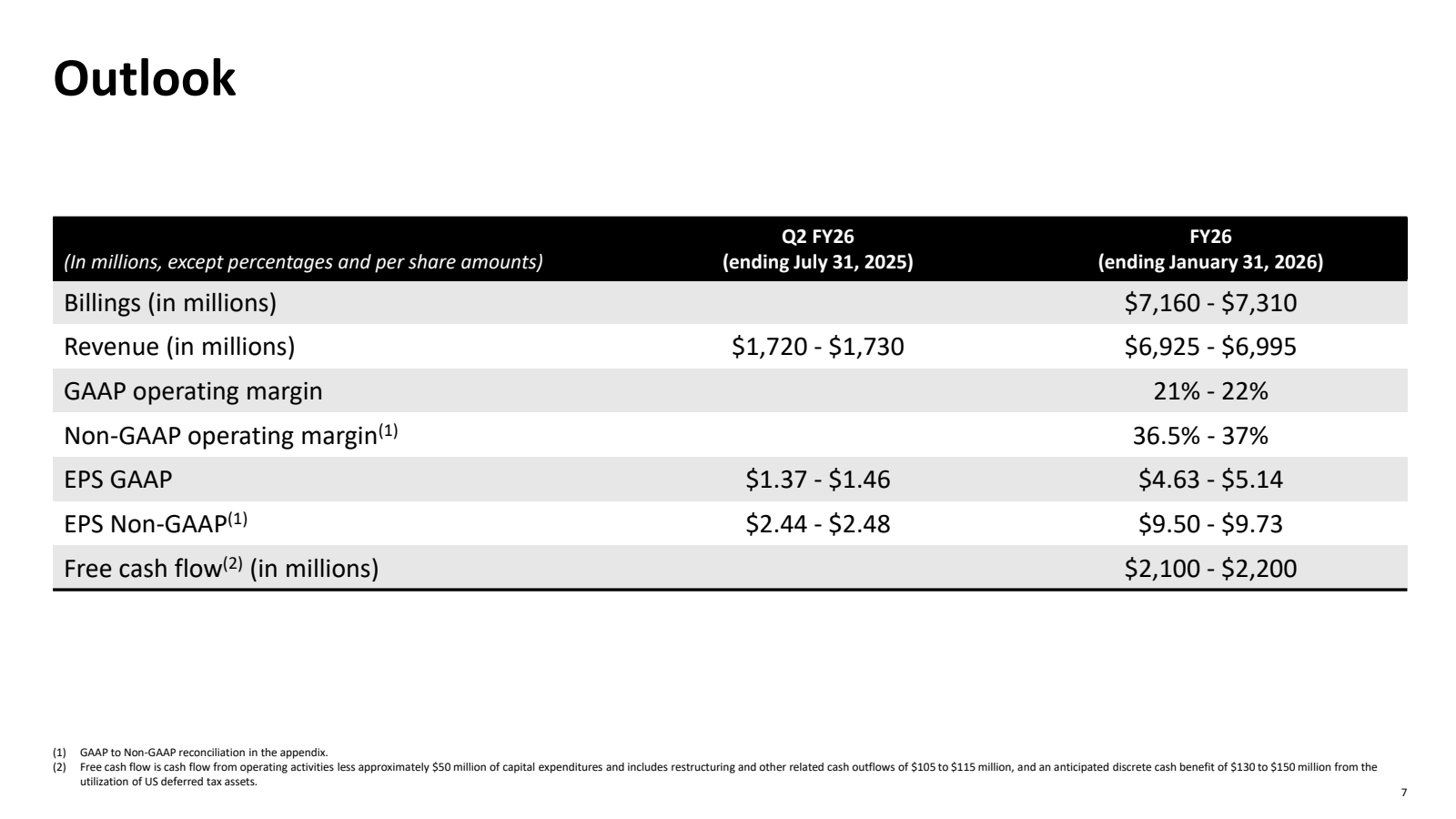This screenshot has height=819, width=1456.
Task: Select the $1.37 - $1.46 EPS cell
Action: pyautogui.click(x=818, y=480)
